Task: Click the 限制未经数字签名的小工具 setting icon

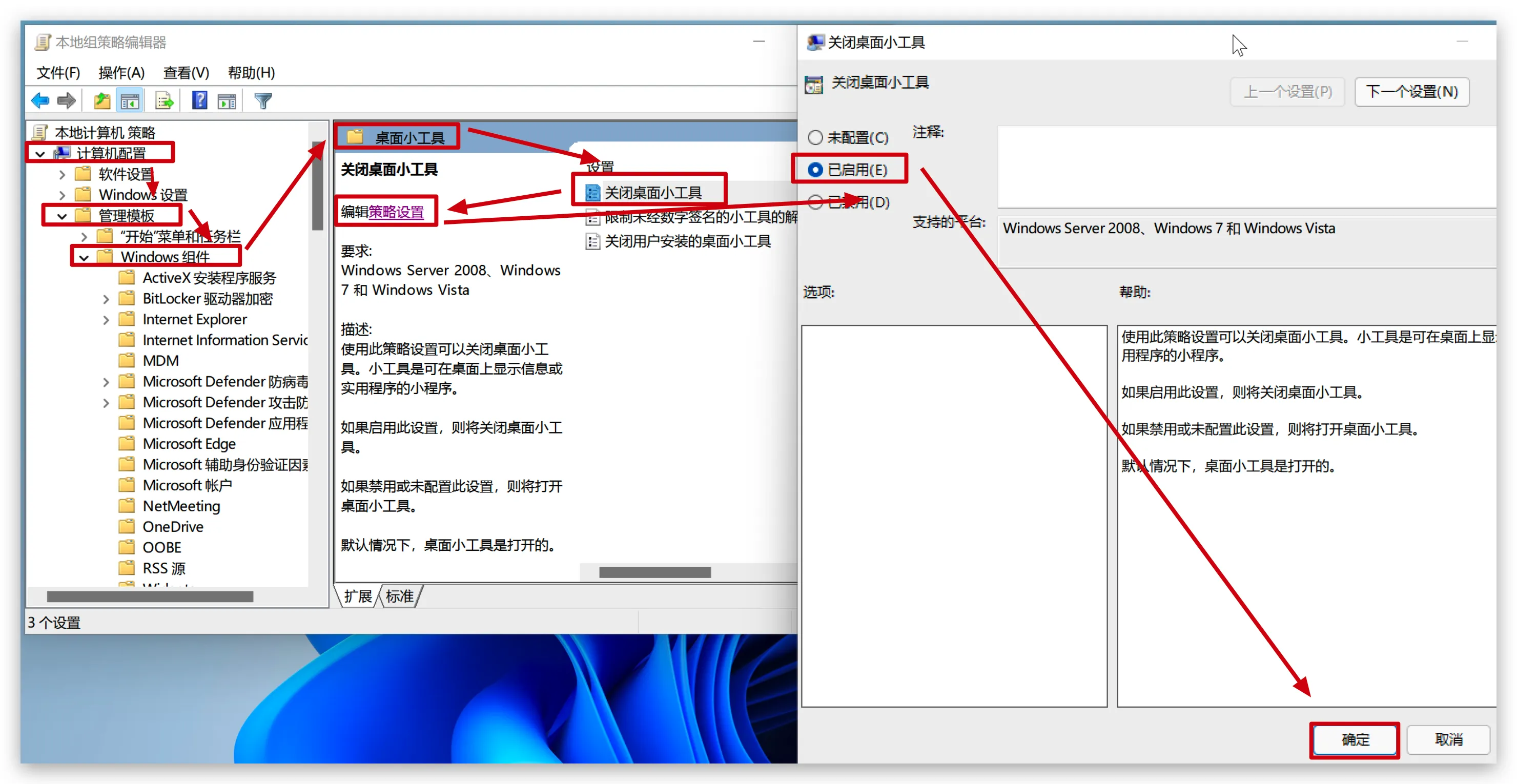Action: [592, 217]
